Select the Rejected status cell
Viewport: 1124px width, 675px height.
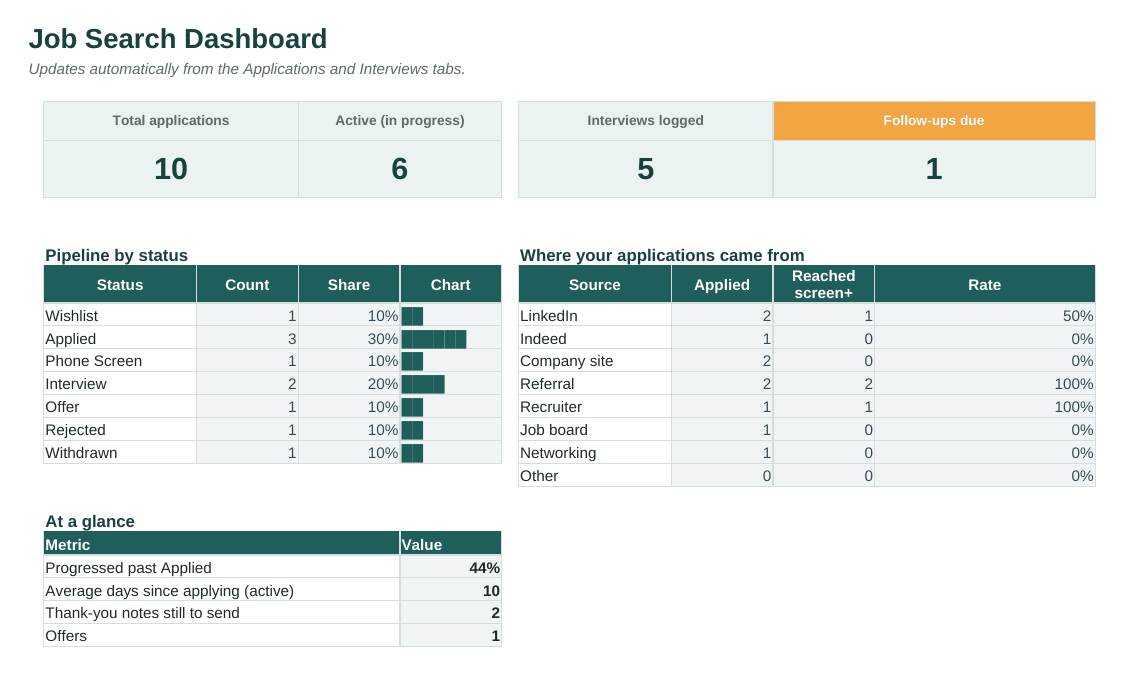120,430
